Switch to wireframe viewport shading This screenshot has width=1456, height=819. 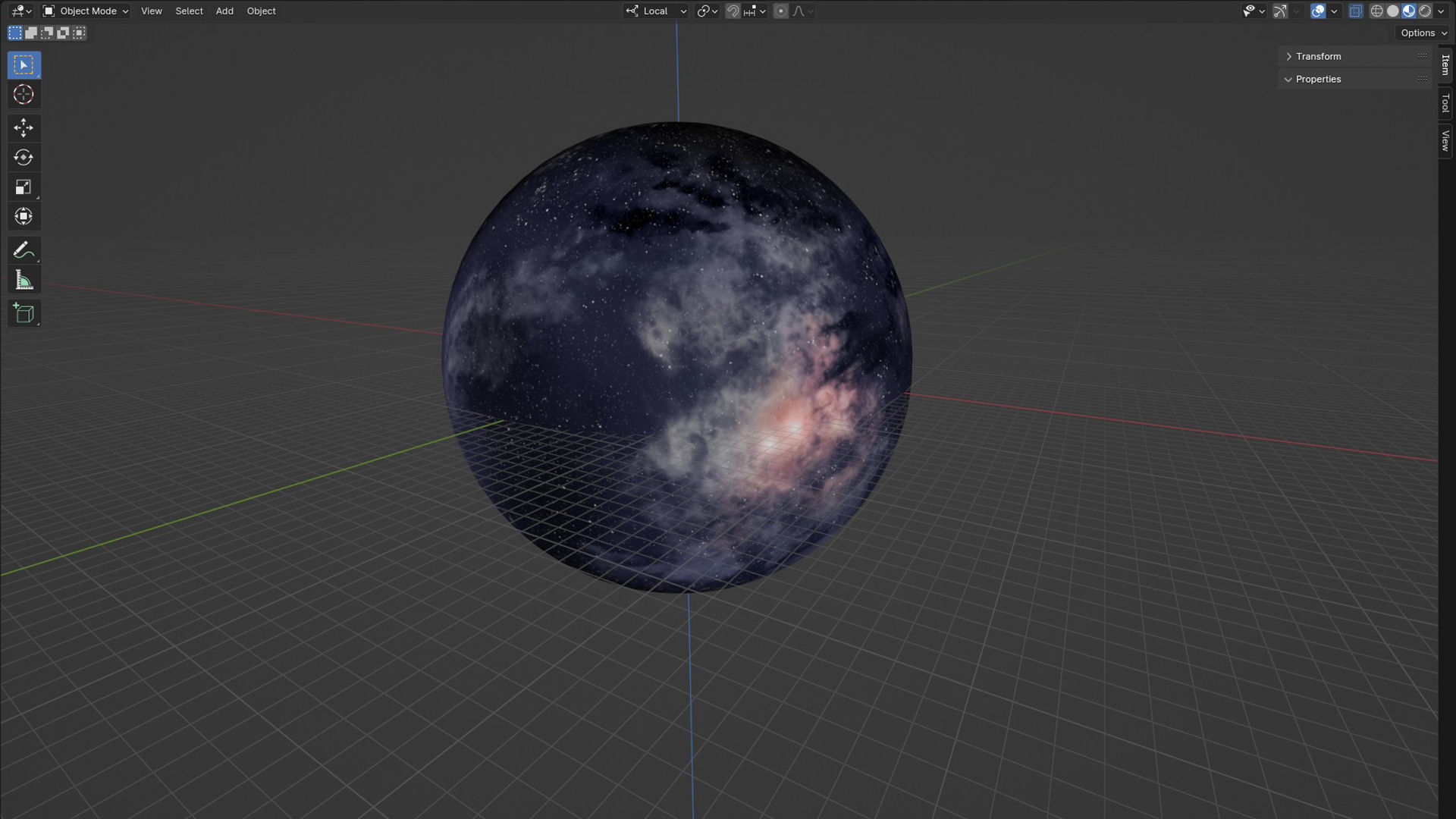click(x=1377, y=11)
